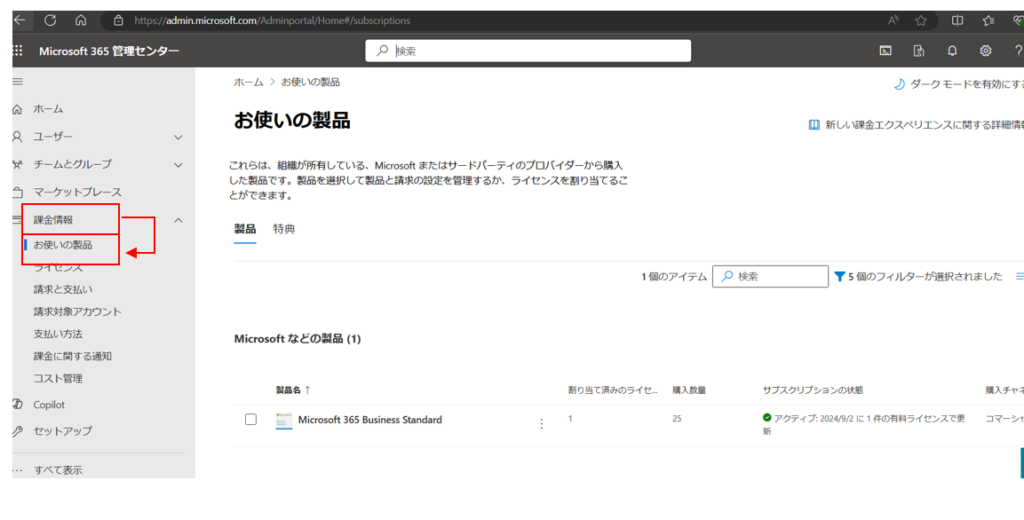Open the document download icon in header

(x=919, y=51)
